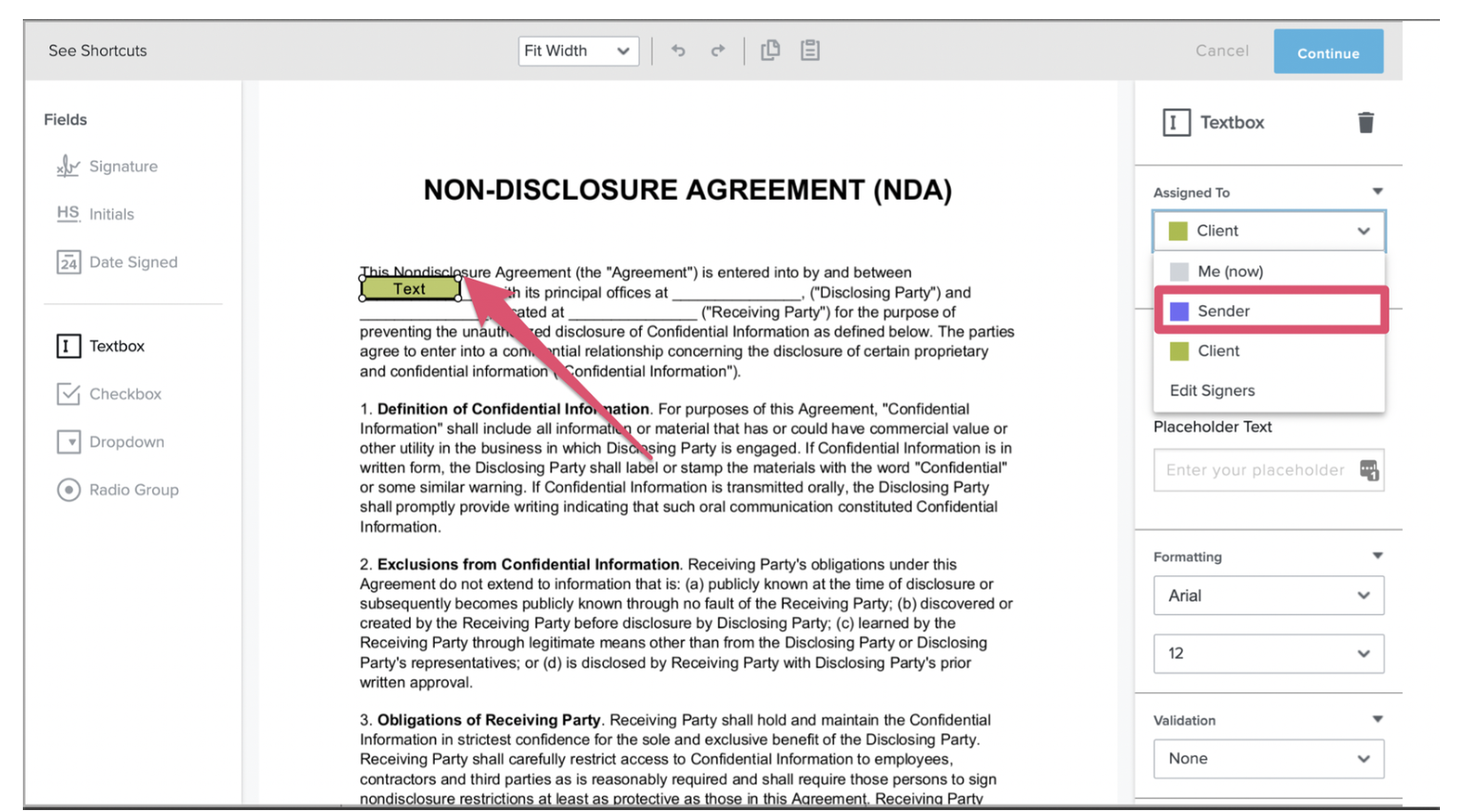Viewport: 1478px width, 812px height.
Task: Click the Checkbox label in Fields list
Action: (126, 394)
